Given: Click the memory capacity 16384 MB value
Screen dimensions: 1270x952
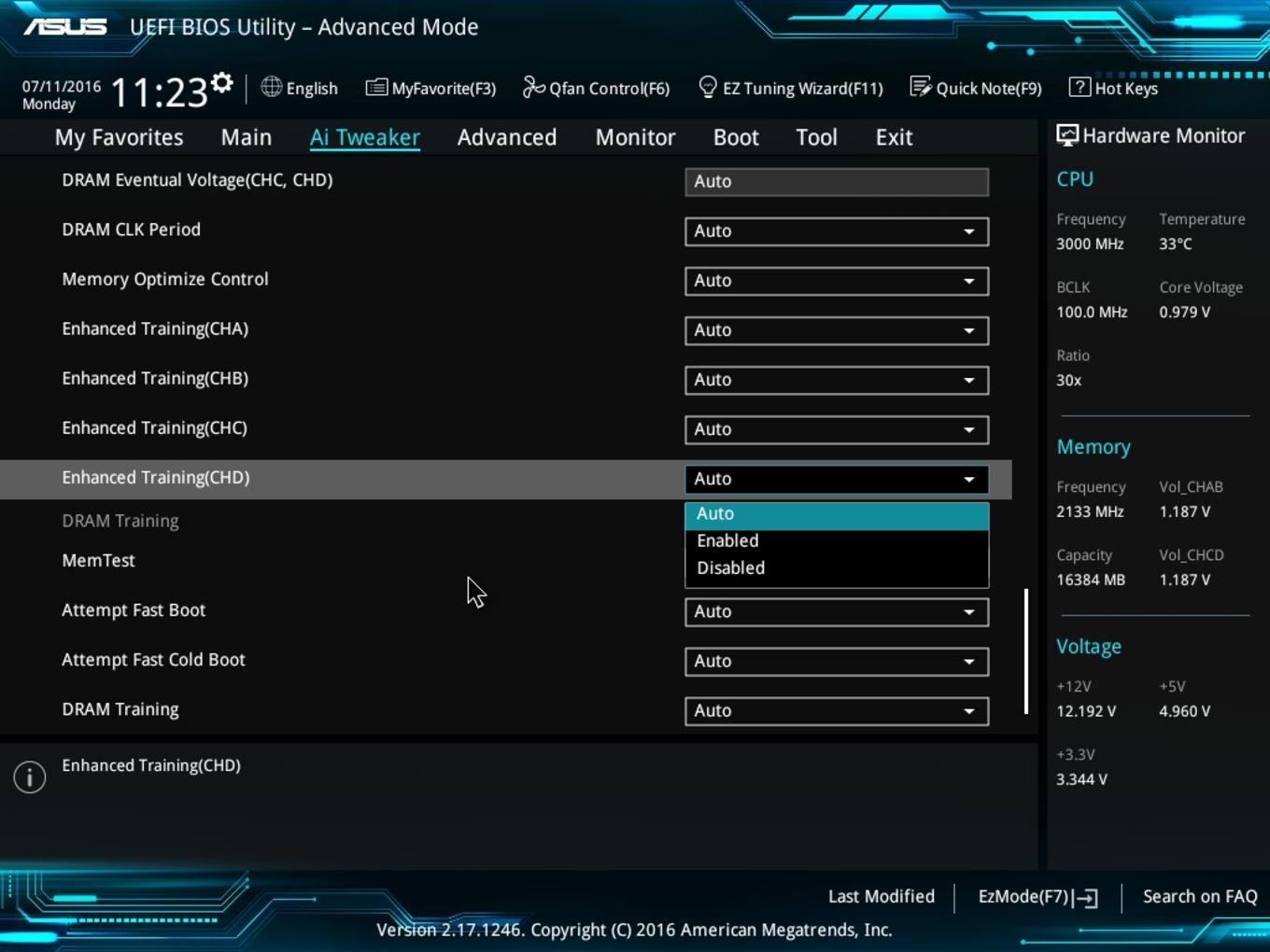Looking at the screenshot, I should [x=1091, y=580].
